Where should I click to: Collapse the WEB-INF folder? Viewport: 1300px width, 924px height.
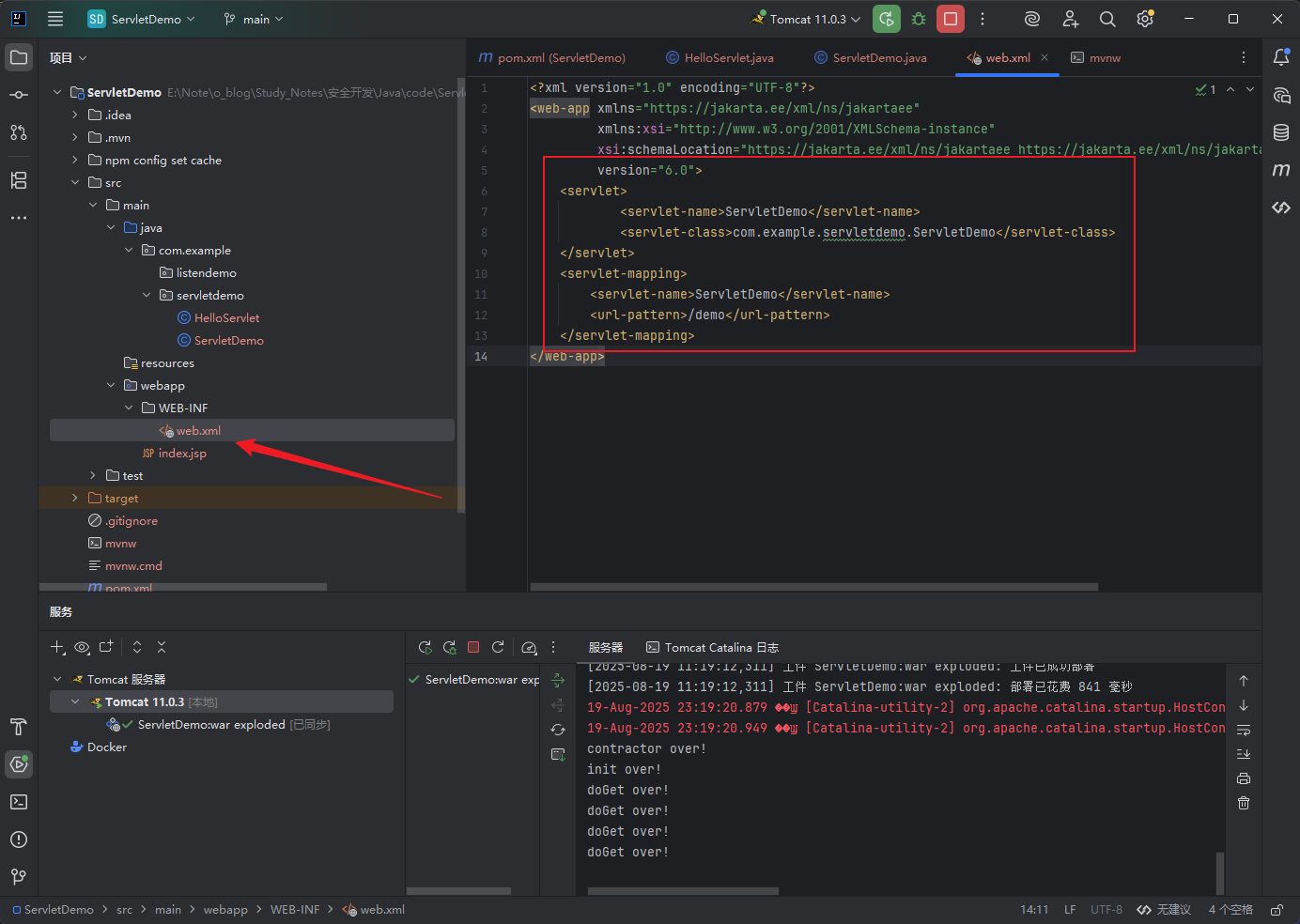coord(129,408)
